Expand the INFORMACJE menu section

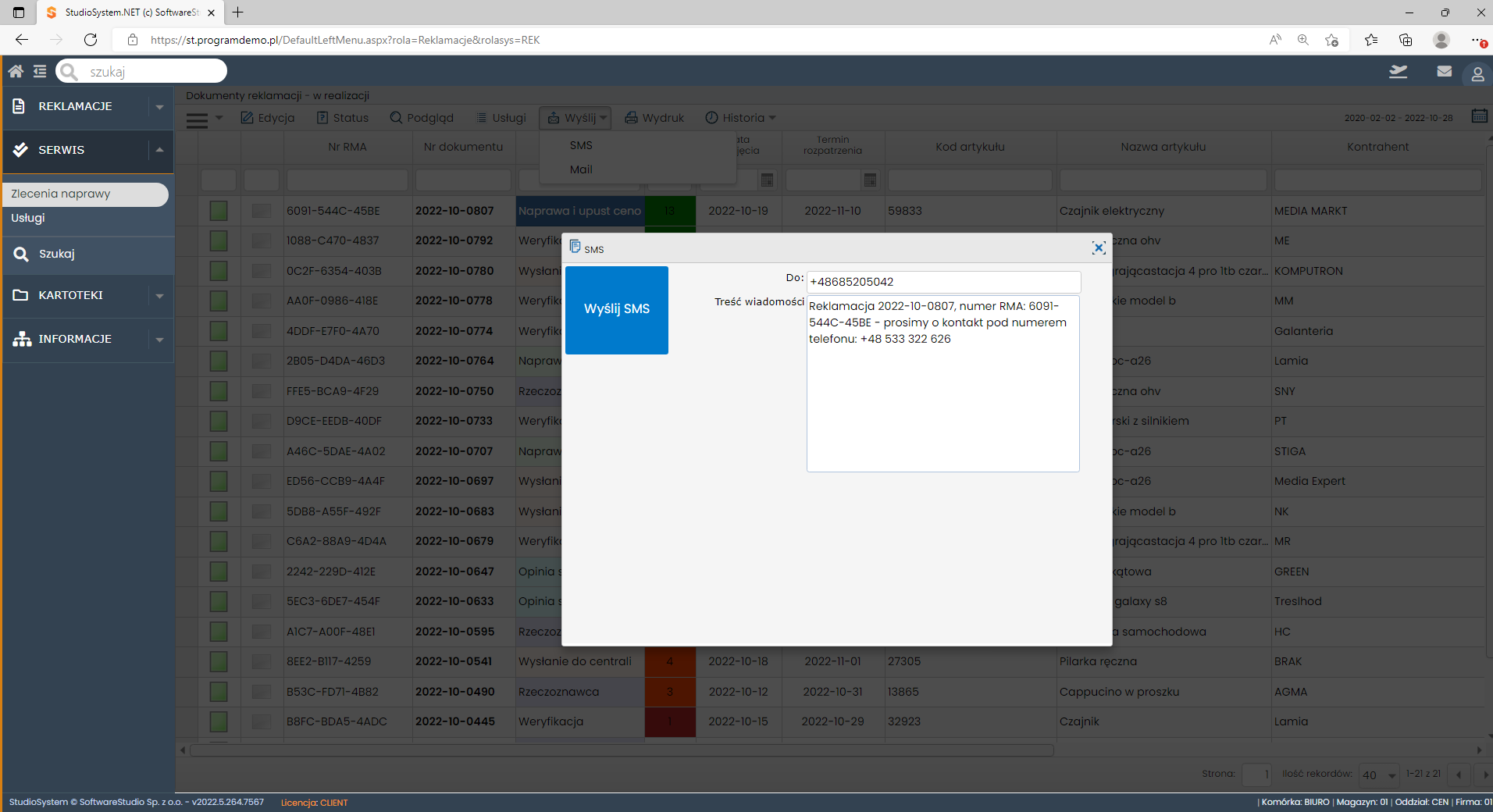point(159,340)
